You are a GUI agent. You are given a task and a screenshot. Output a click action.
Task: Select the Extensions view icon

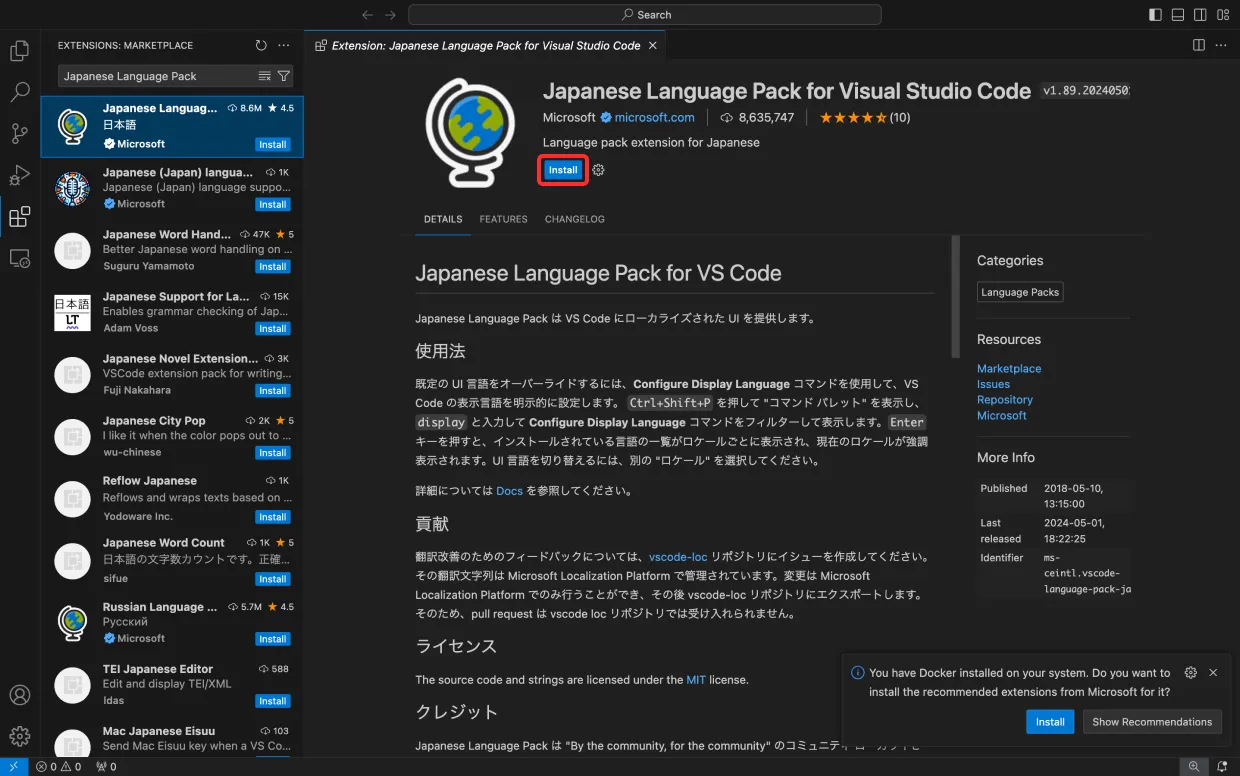click(x=19, y=217)
